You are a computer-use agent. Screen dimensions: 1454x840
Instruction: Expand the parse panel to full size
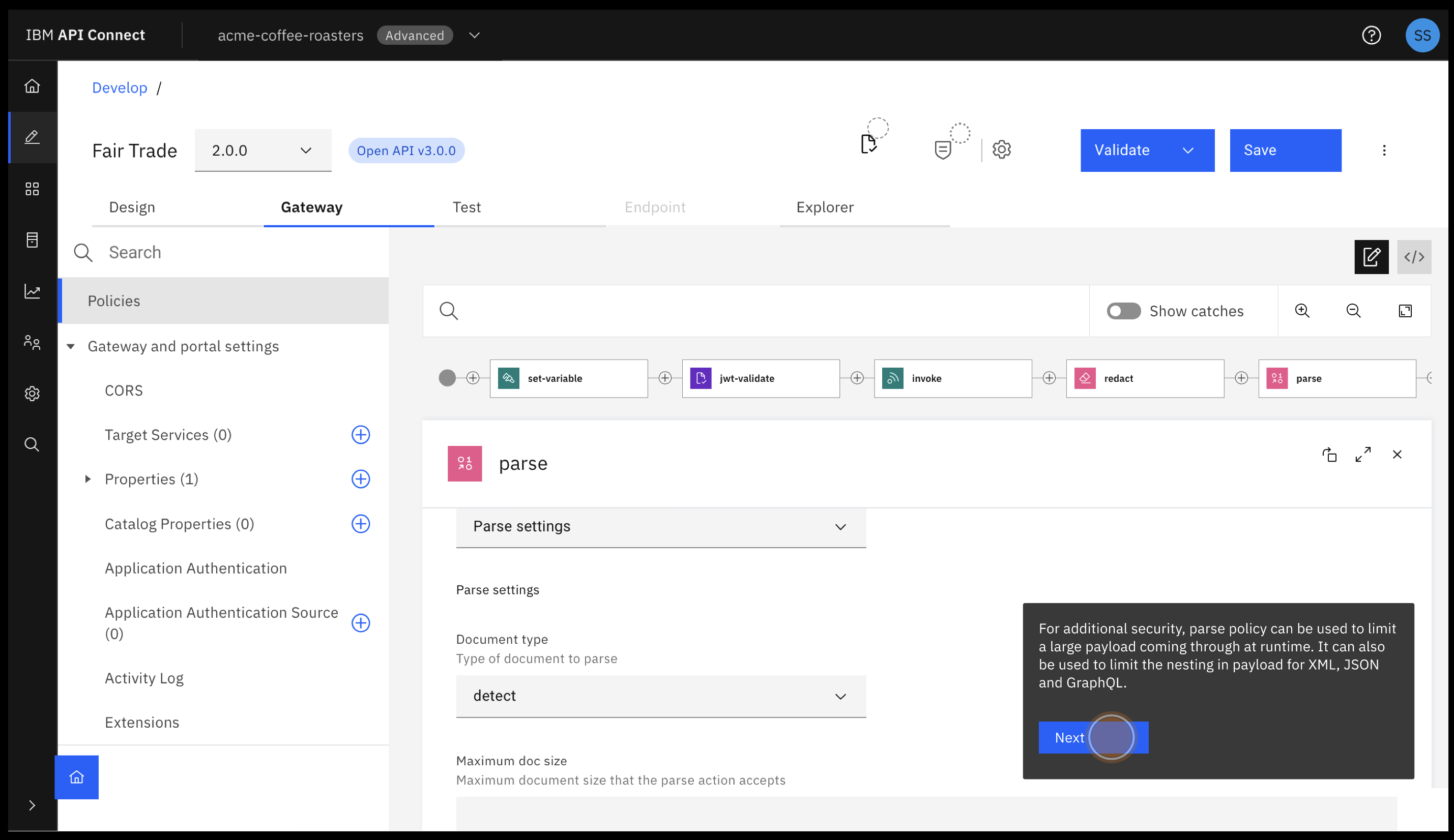pyautogui.click(x=1363, y=455)
